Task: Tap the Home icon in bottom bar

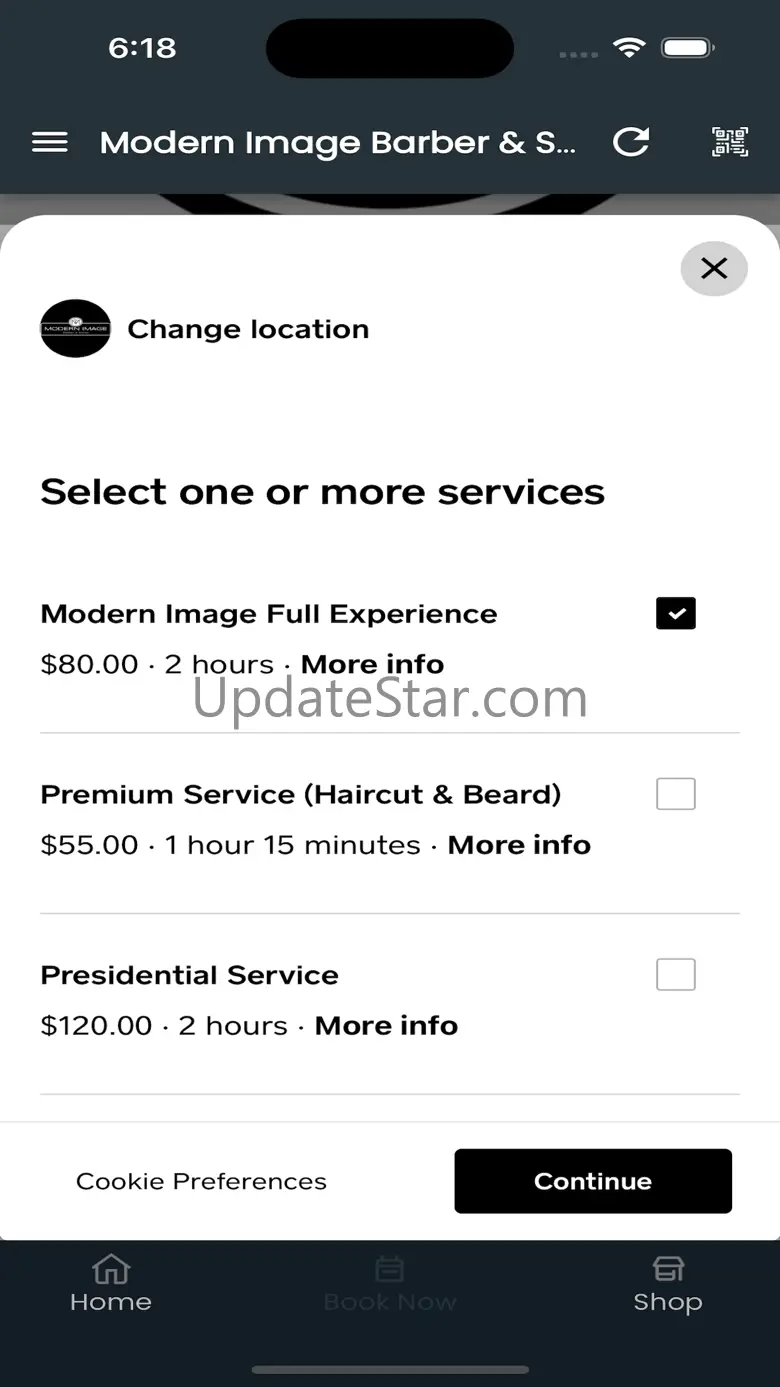Action: [x=111, y=1270]
